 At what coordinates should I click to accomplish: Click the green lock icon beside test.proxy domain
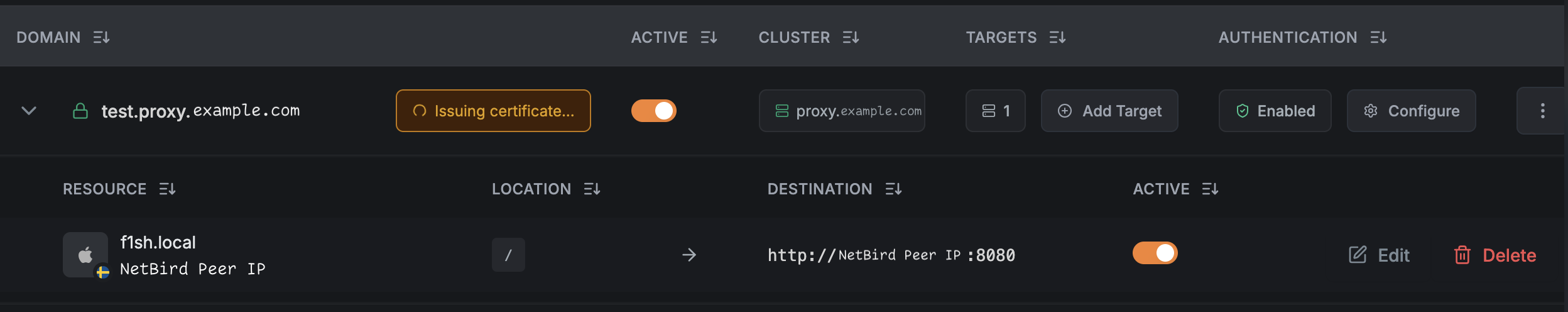(80, 111)
